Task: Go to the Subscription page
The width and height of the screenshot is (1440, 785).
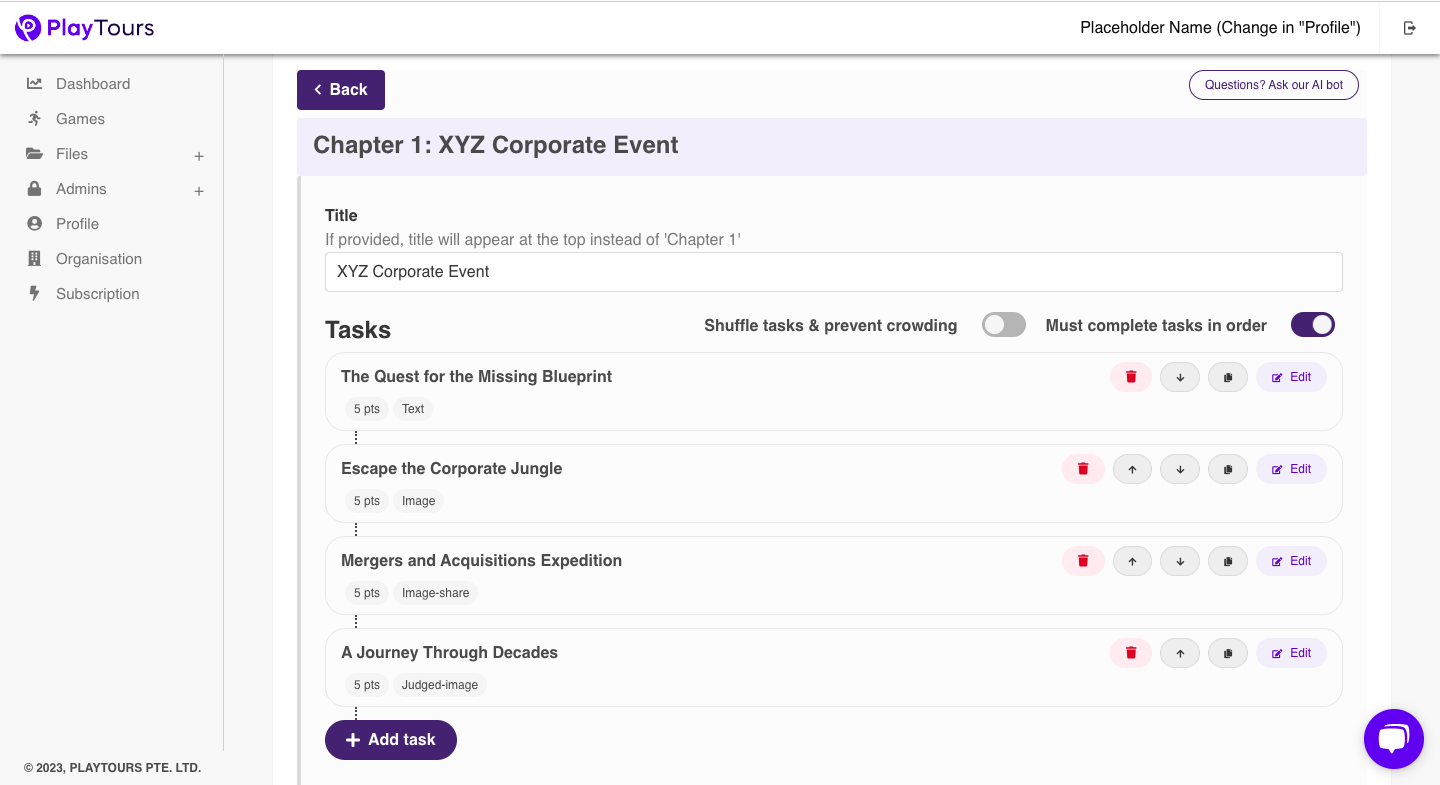Action: (x=97, y=293)
